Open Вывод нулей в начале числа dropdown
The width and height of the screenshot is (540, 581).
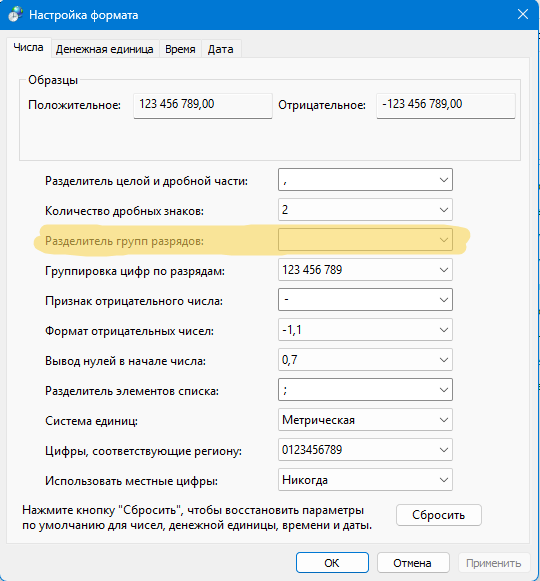365,360
